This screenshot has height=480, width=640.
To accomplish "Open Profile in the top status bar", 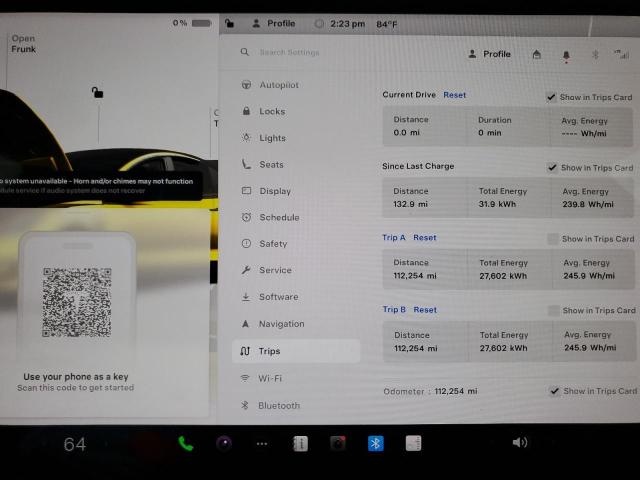I will [273, 23].
